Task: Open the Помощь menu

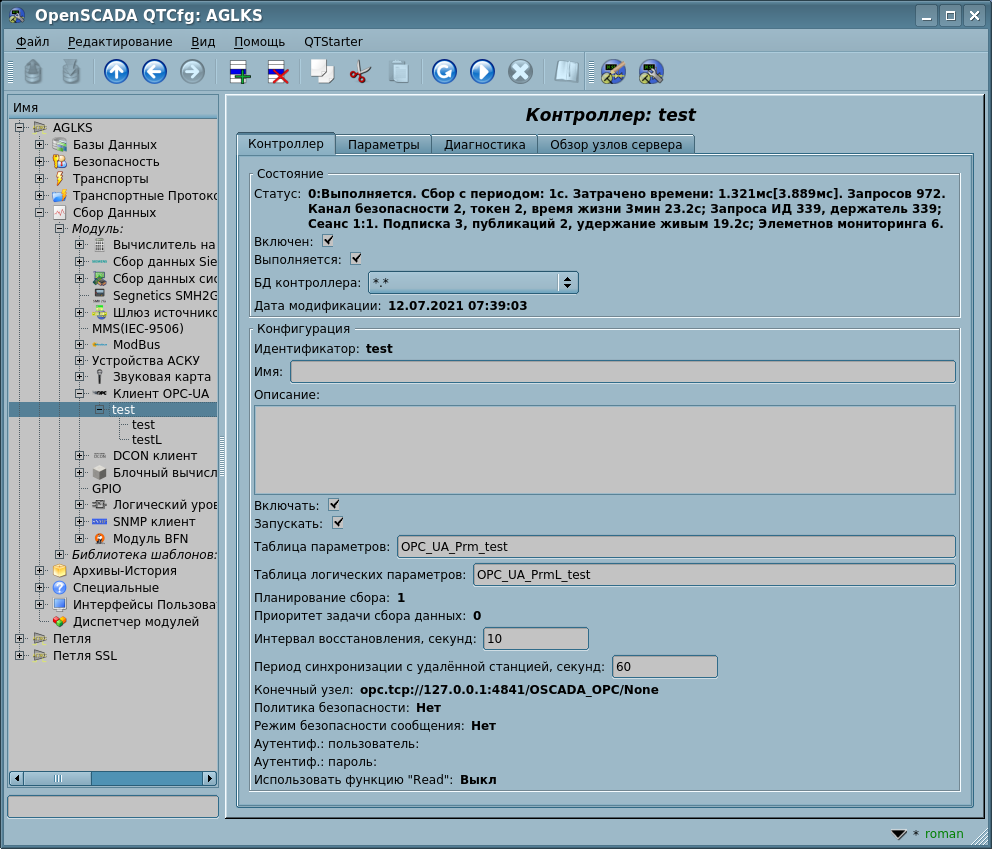Action: [x=259, y=42]
